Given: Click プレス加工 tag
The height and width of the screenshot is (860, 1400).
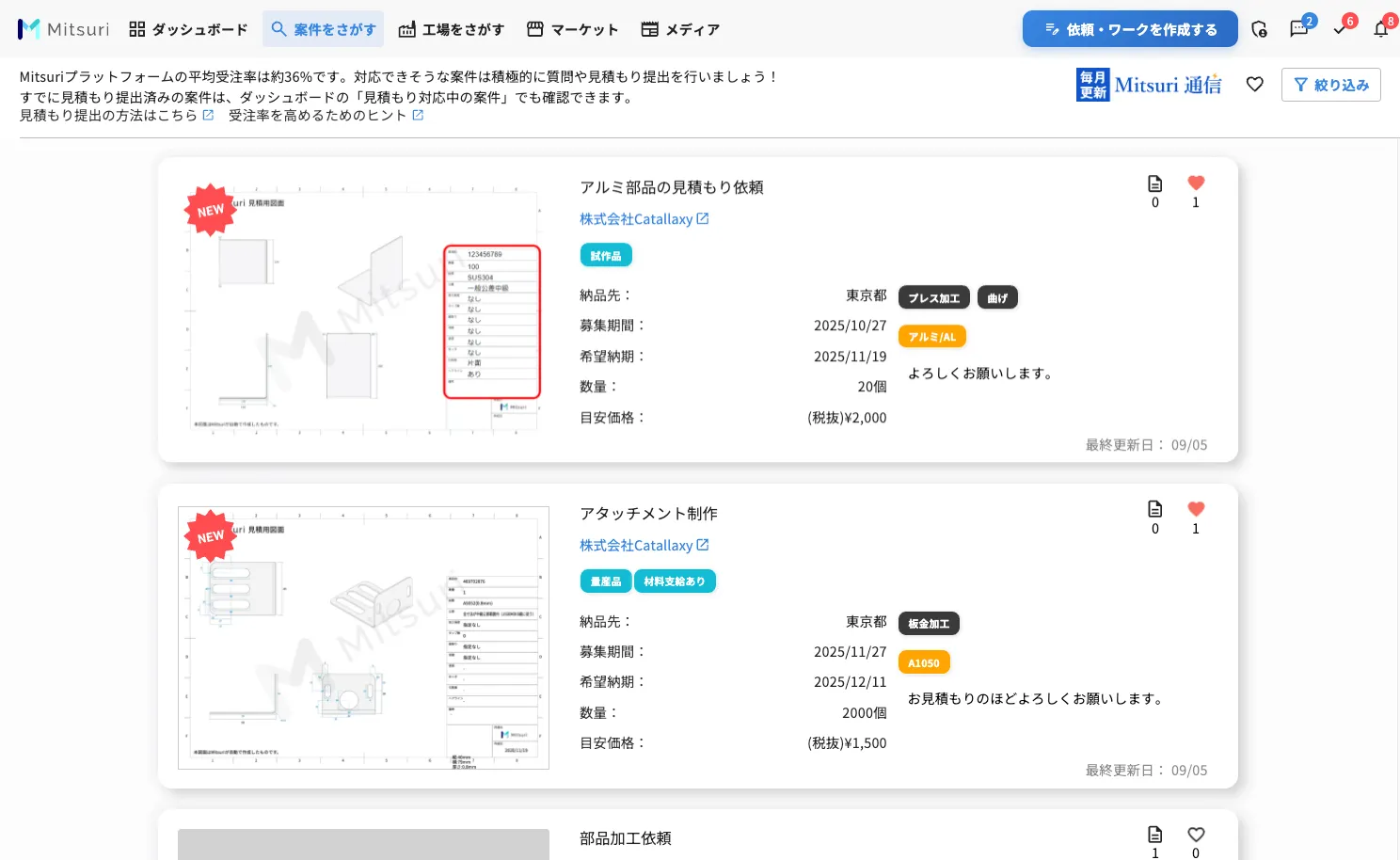Looking at the screenshot, I should pos(934,298).
